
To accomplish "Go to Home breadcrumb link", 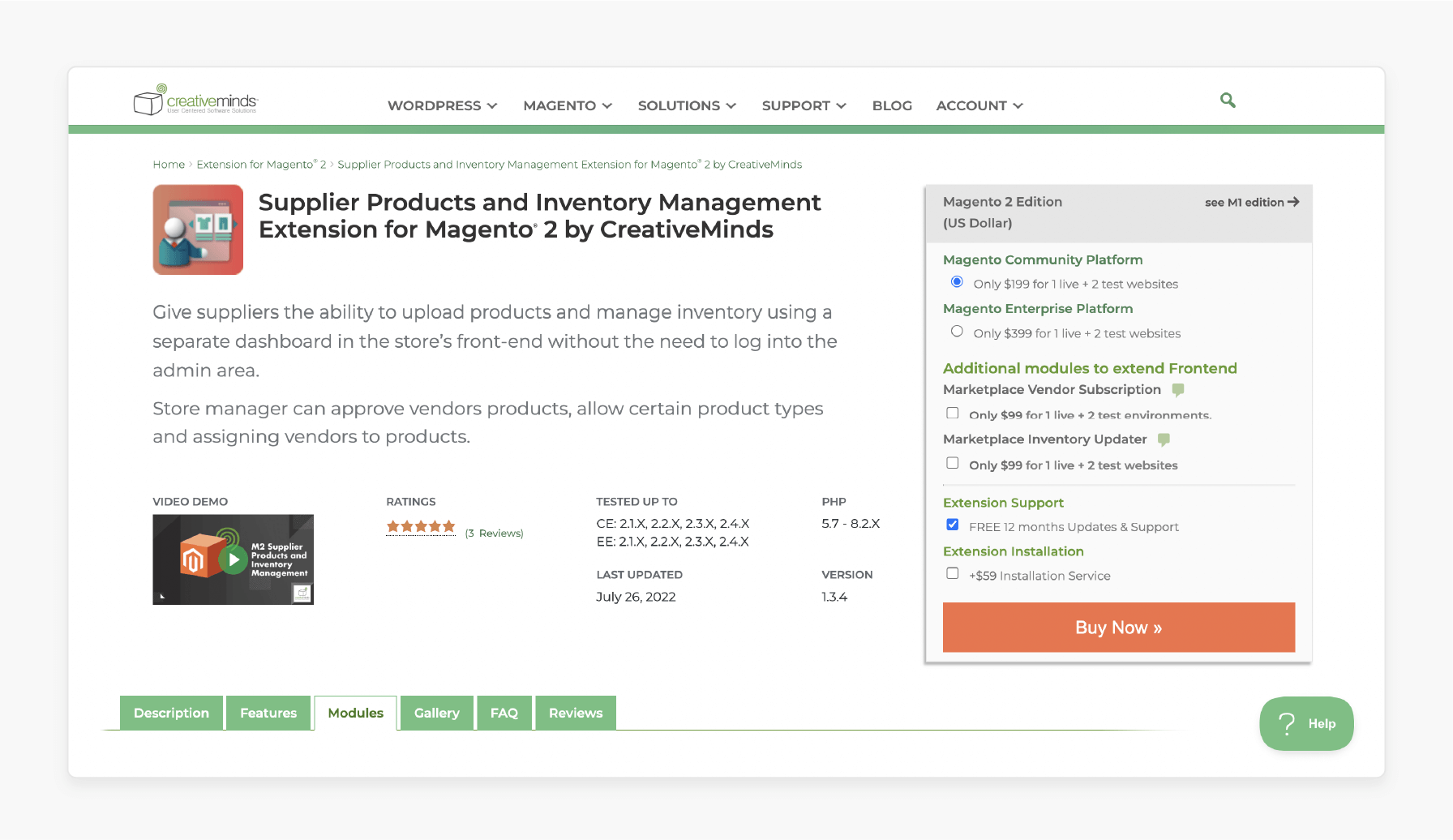I will click(x=169, y=165).
